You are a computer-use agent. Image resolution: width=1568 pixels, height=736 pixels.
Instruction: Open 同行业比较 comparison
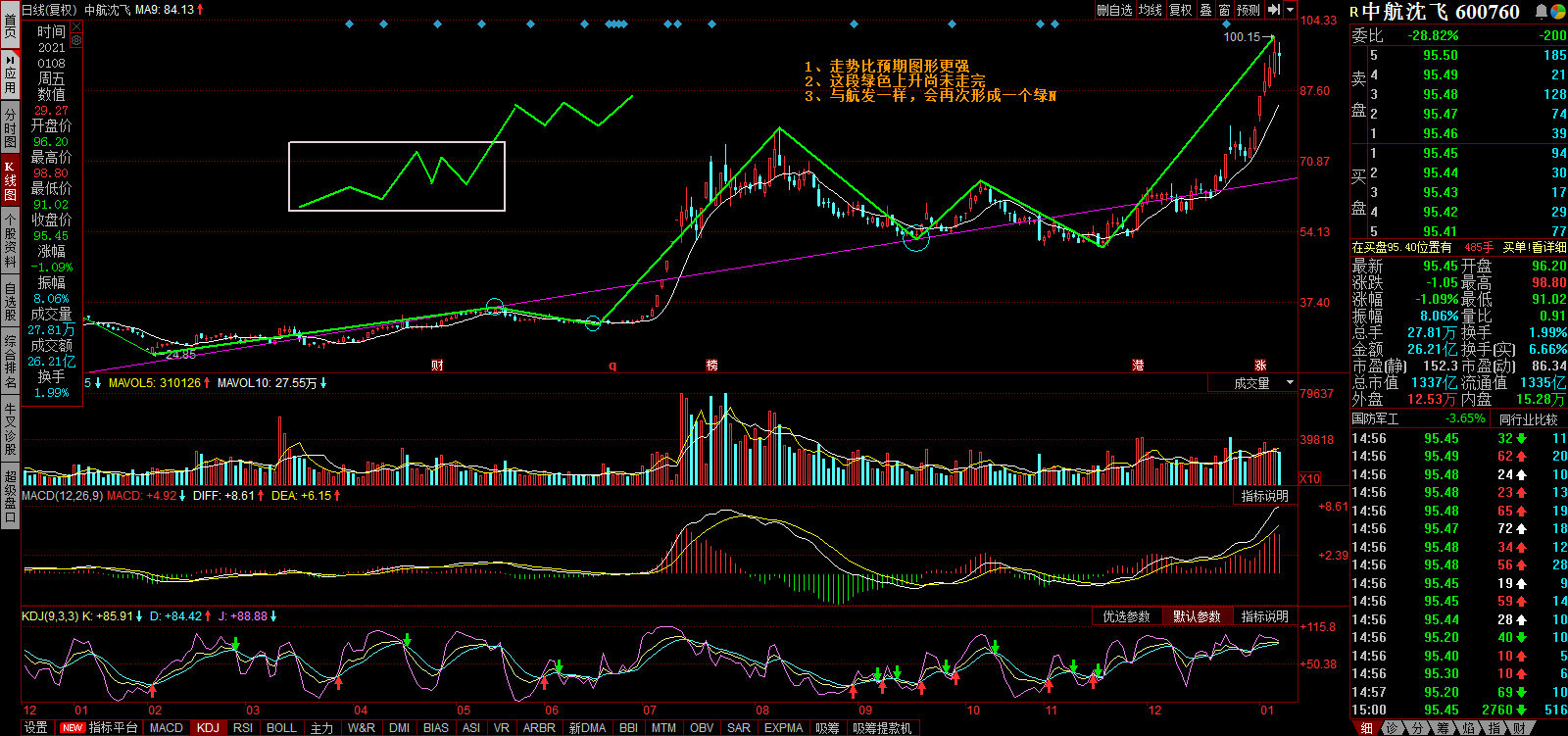[x=1528, y=419]
